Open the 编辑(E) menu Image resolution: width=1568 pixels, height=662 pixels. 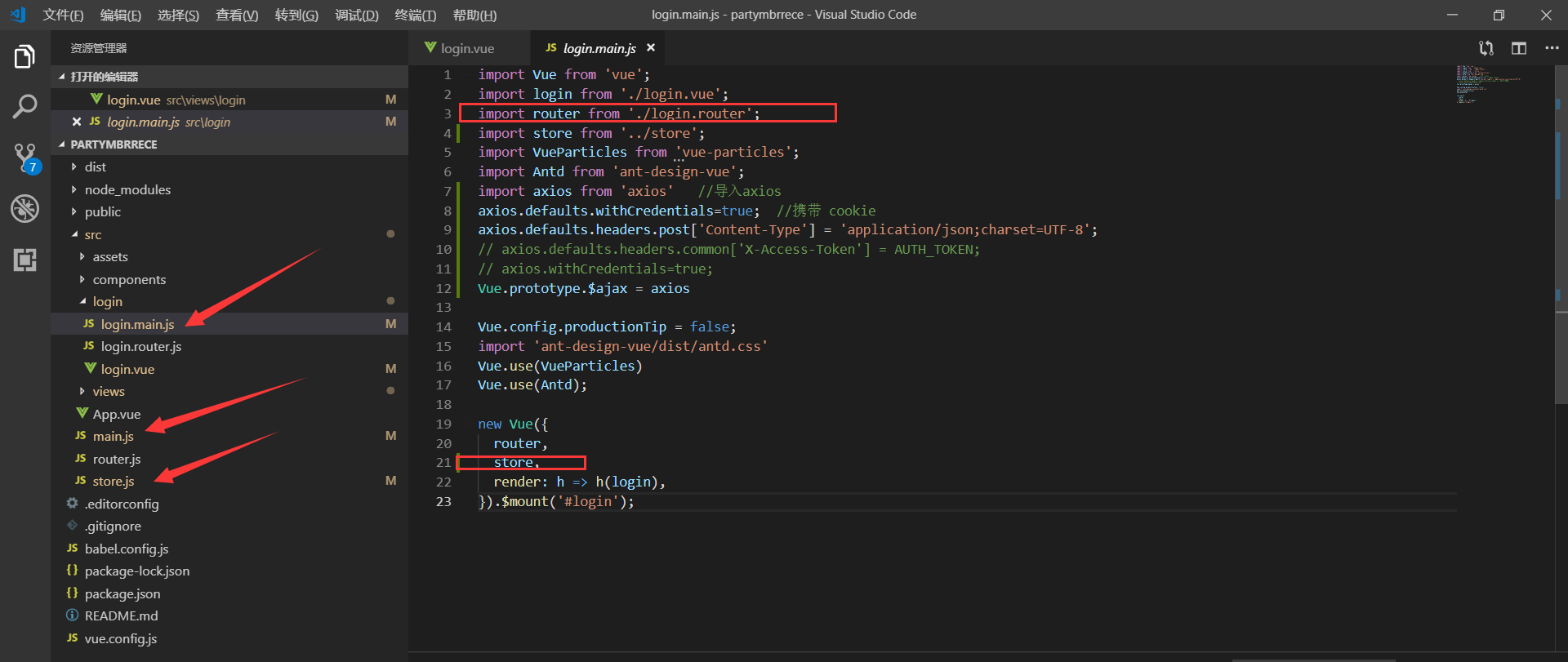pos(120,15)
